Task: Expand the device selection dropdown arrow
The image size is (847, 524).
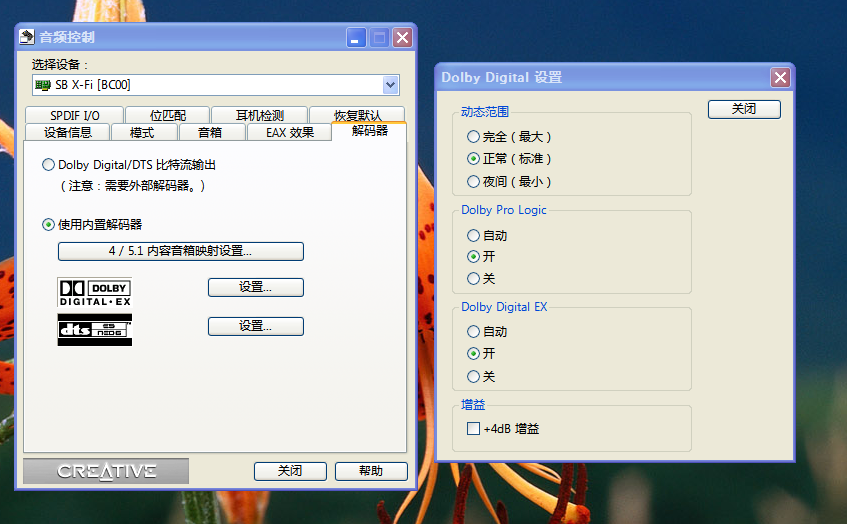Action: [x=391, y=85]
